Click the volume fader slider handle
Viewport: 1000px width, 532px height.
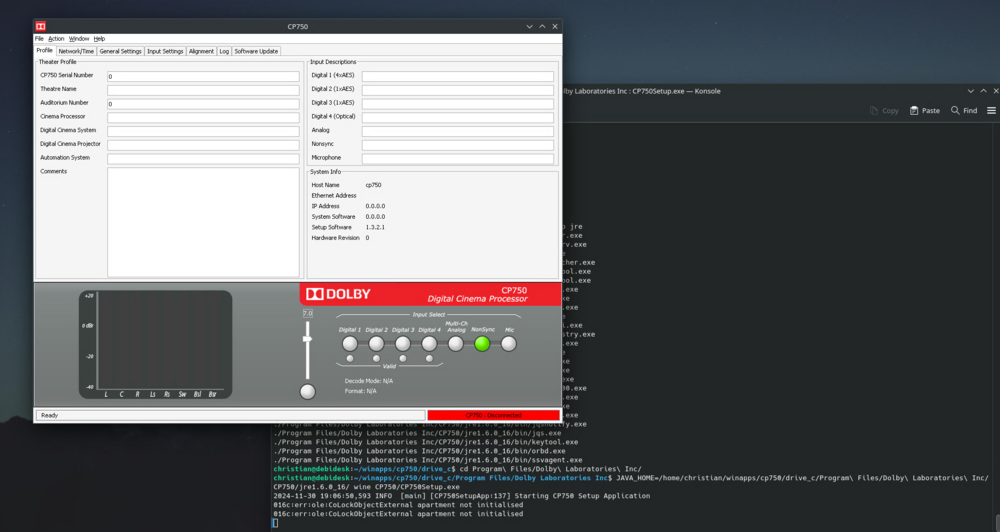tap(307, 339)
